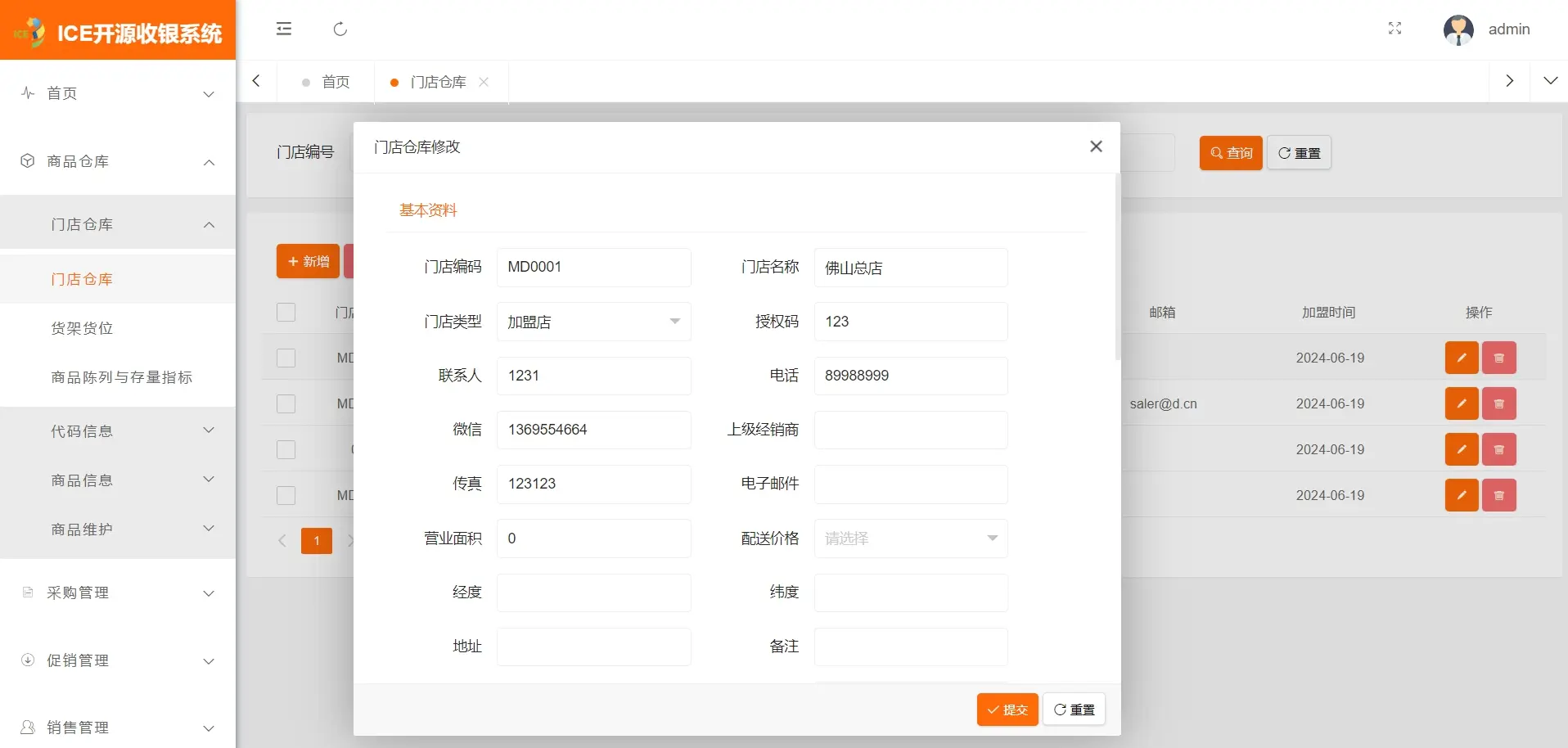Expand the 商品维护 submenu

[x=118, y=529]
